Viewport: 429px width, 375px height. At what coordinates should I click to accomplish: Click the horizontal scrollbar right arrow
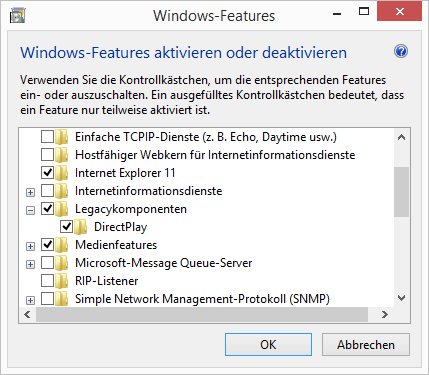click(385, 314)
